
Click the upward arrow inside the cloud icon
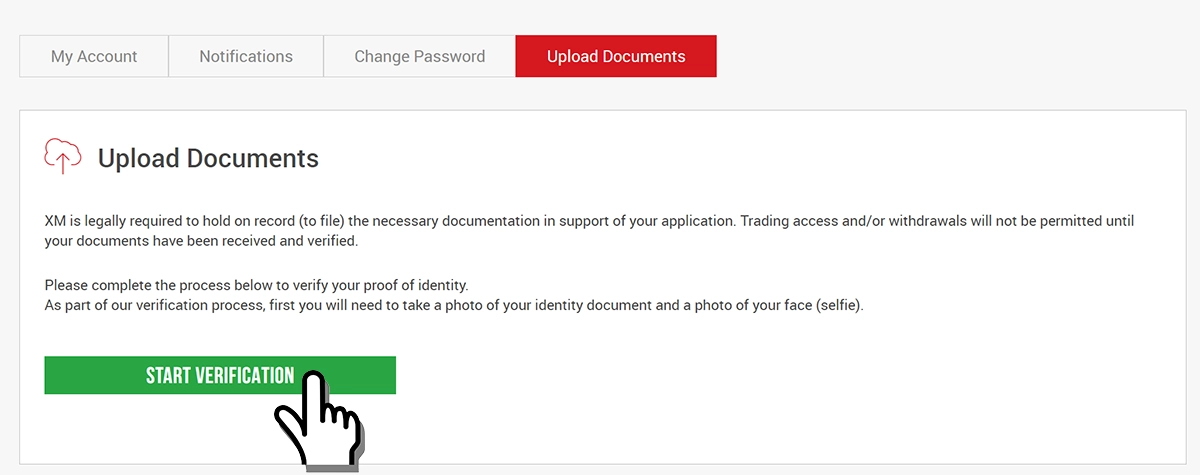coord(64,161)
